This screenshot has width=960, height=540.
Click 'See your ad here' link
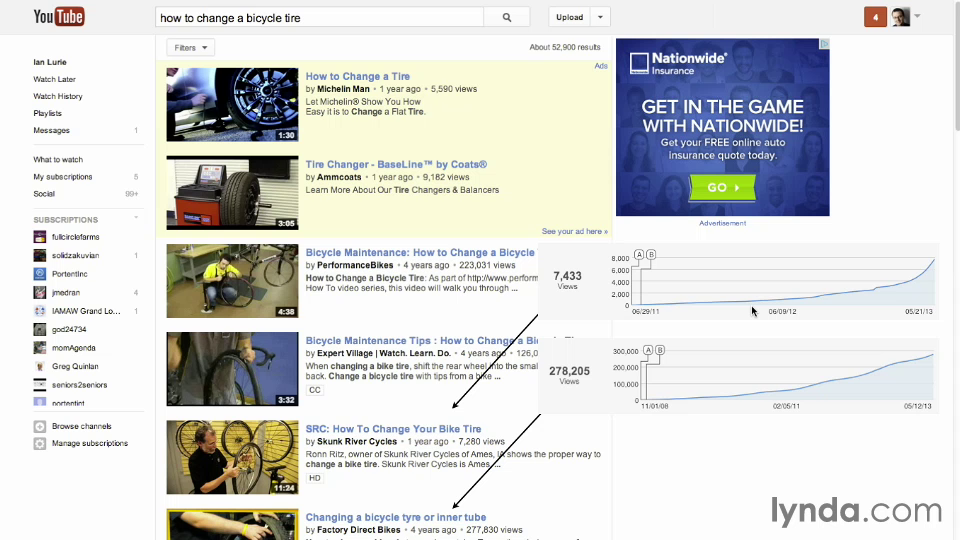pos(574,231)
